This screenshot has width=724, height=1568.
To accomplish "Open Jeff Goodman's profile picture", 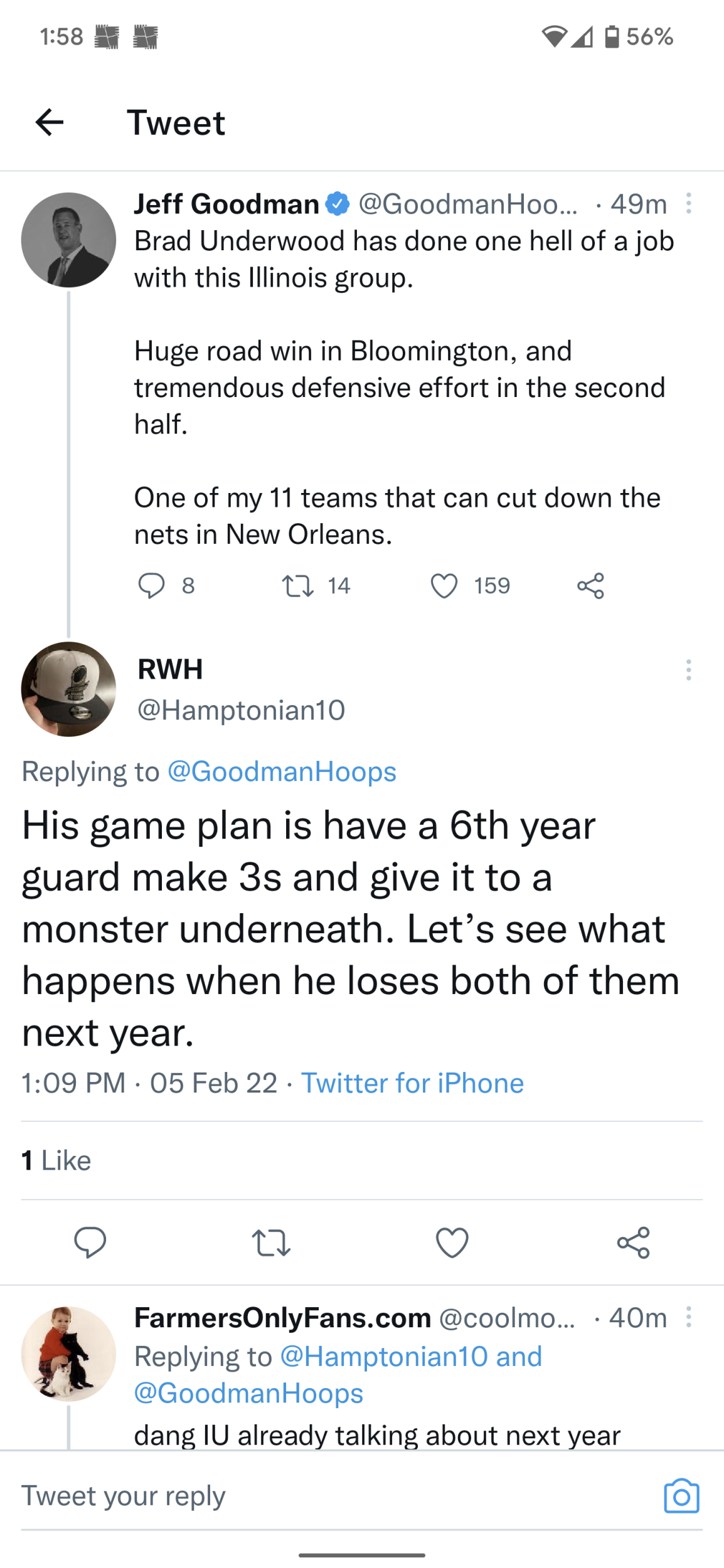I will [68, 240].
